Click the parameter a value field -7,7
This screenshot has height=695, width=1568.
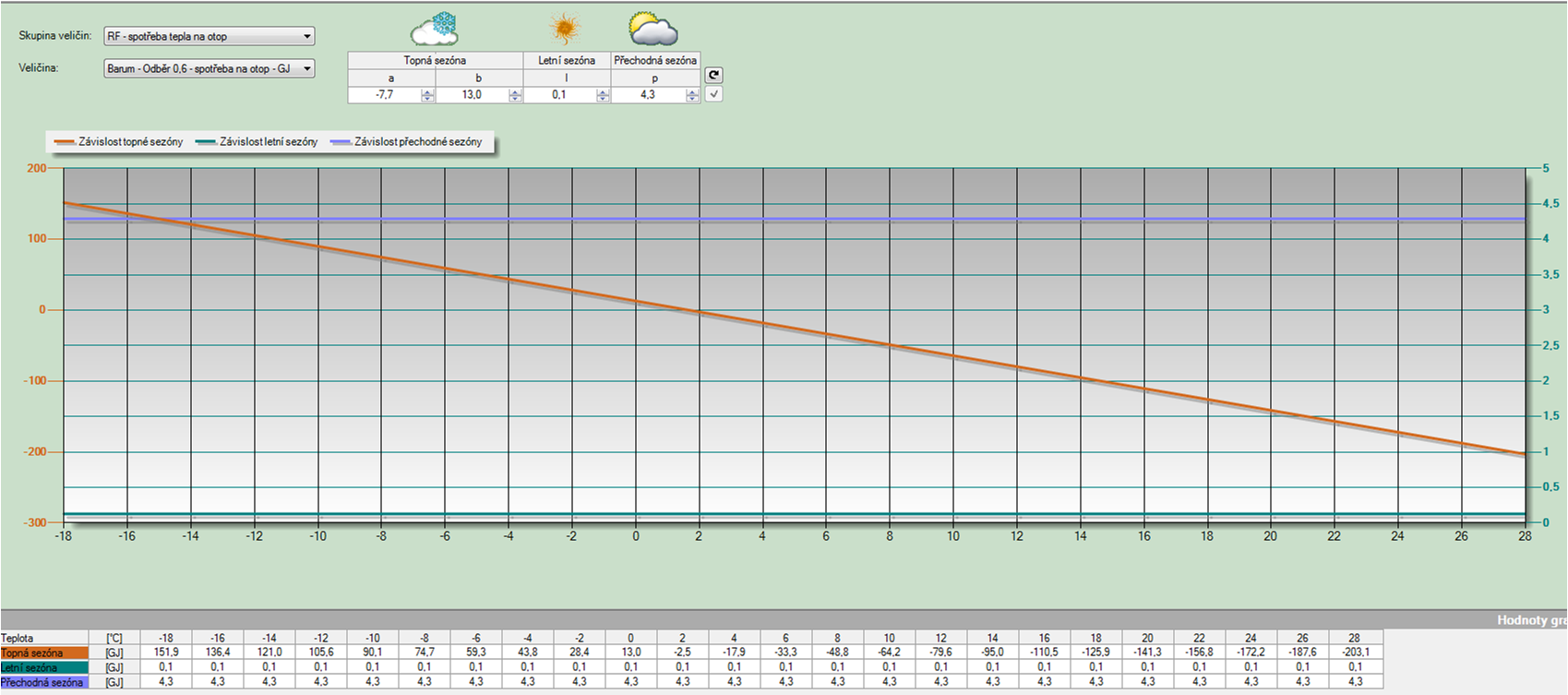pos(385,95)
